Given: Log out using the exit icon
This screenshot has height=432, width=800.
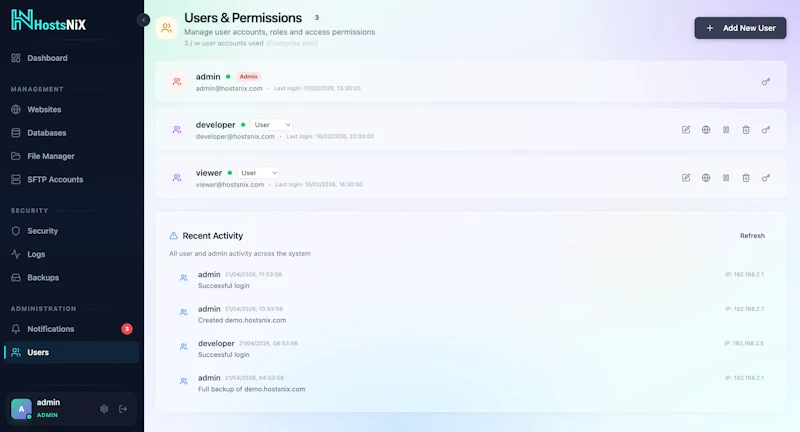Looking at the screenshot, I should (123, 409).
